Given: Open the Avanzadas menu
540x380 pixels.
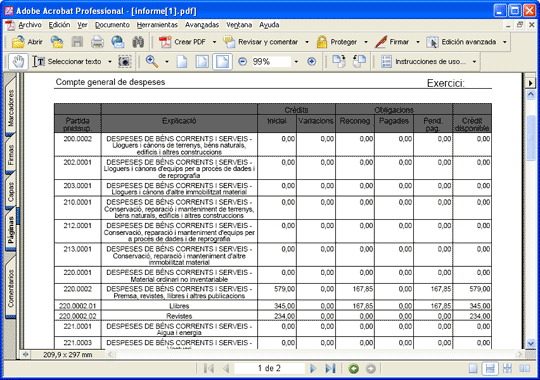Looking at the screenshot, I should point(202,25).
